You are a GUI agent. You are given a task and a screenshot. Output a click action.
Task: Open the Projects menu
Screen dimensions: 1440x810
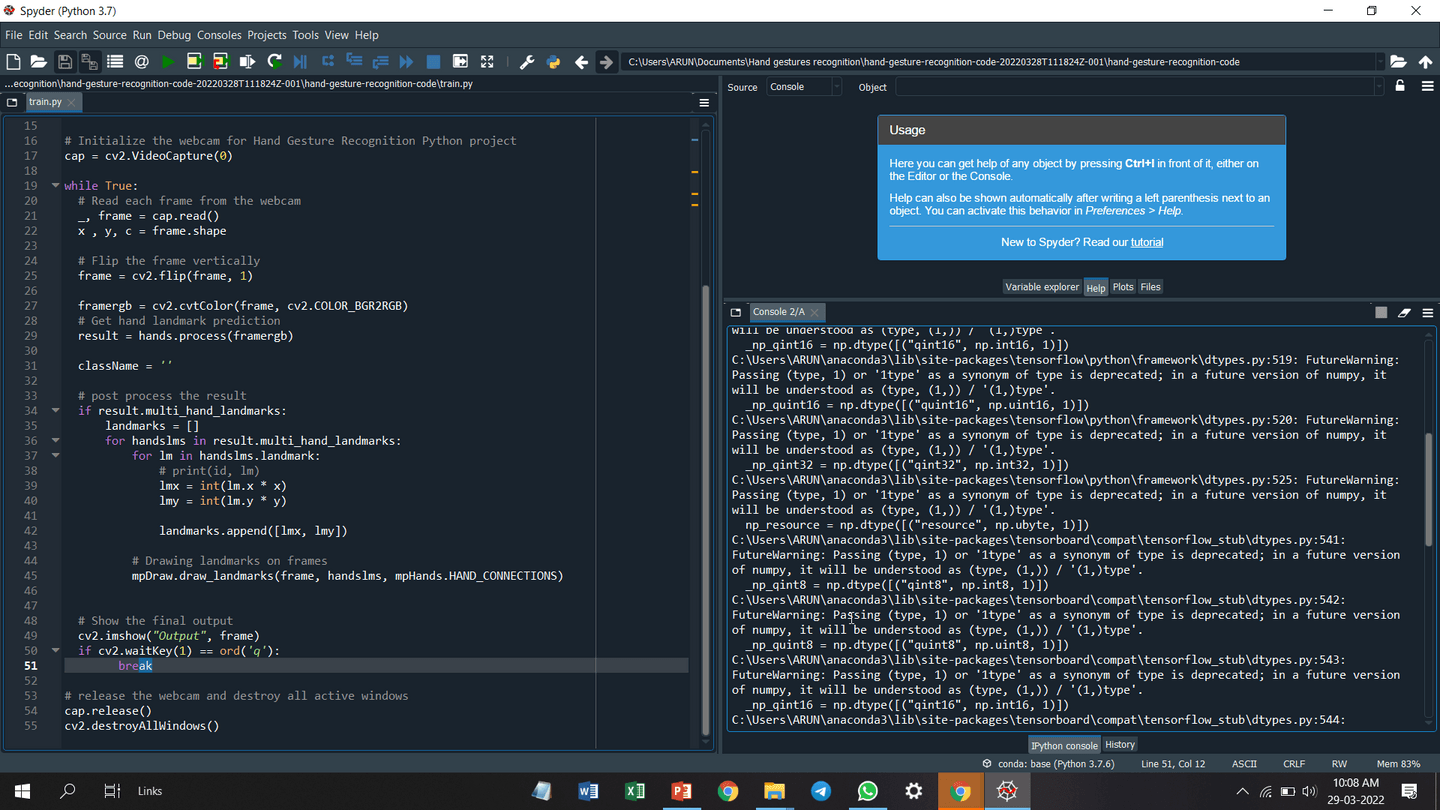coord(267,35)
